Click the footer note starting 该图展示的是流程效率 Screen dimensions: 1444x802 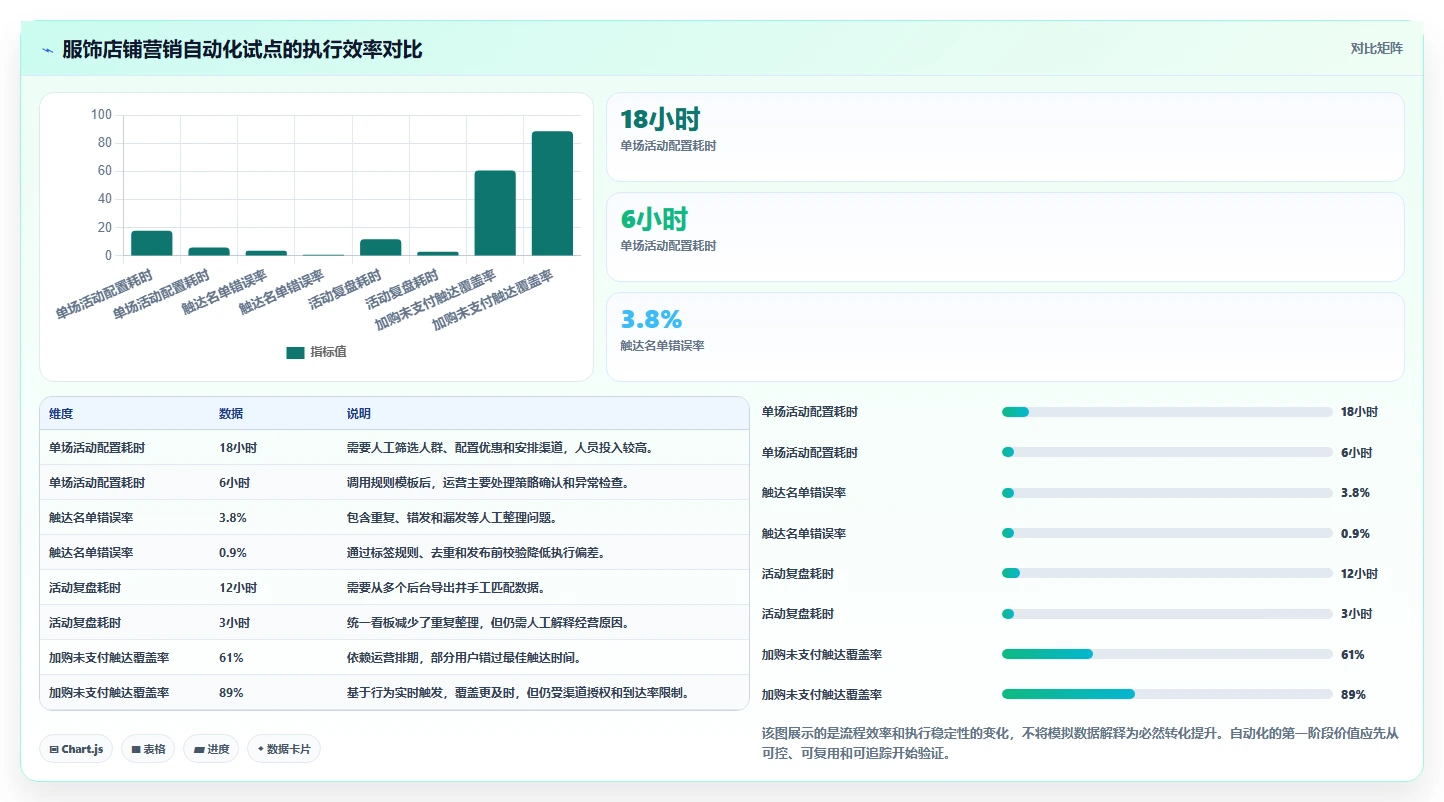point(1080,743)
